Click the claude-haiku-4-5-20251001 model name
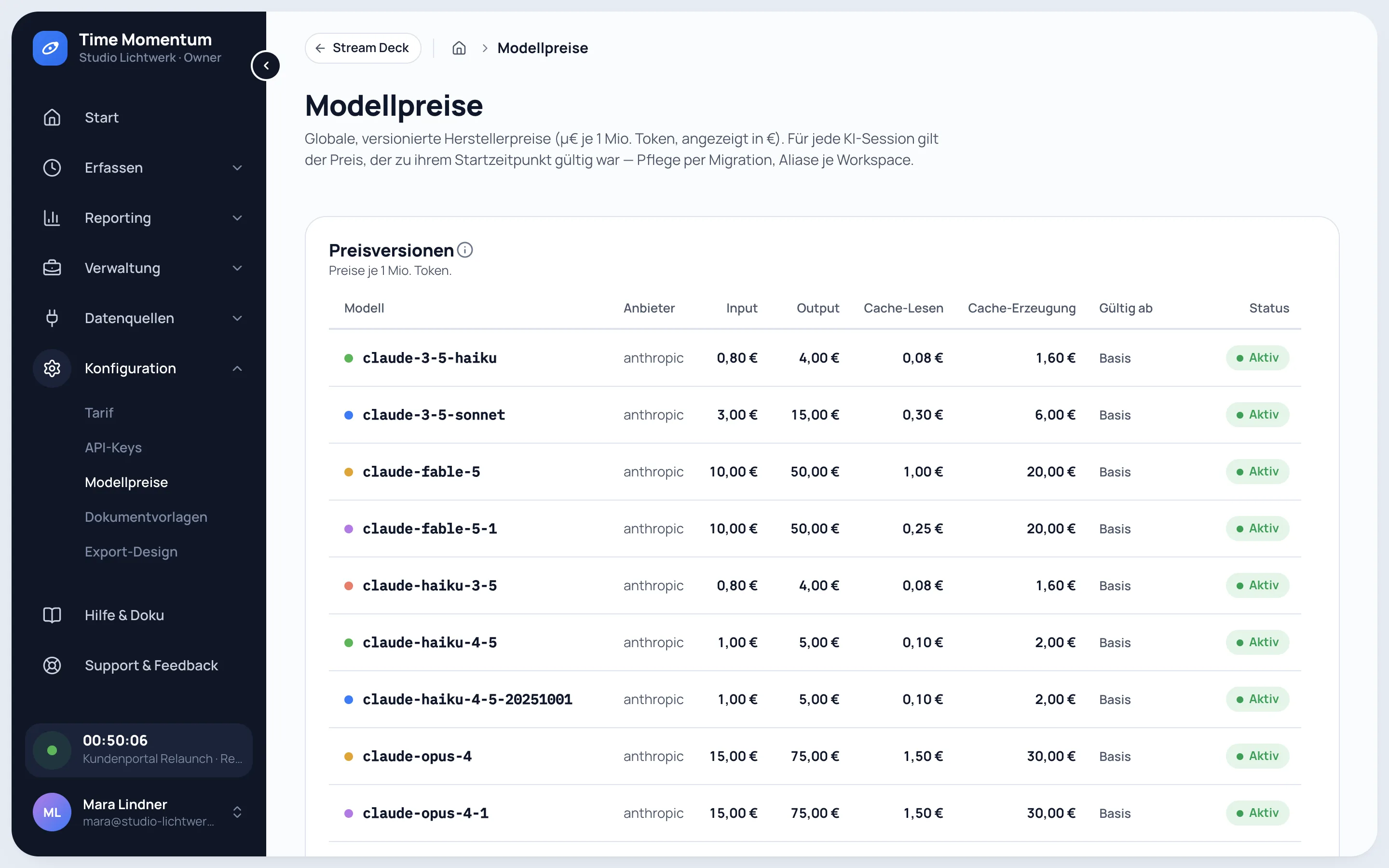 (467, 699)
